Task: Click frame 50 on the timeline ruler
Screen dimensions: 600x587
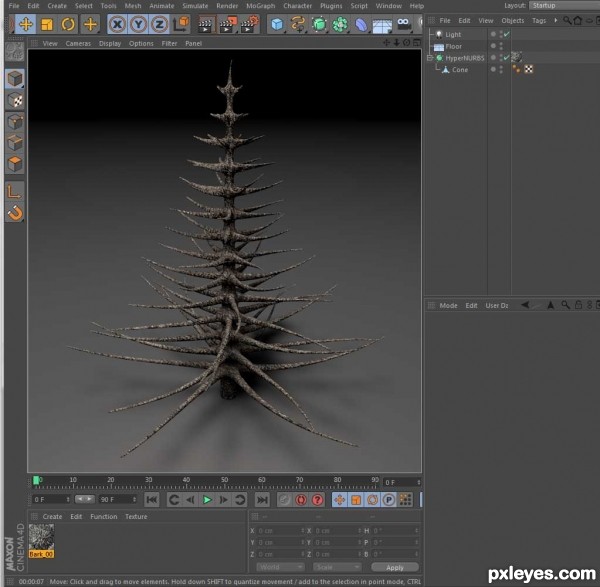Action: pyautogui.click(x=224, y=480)
